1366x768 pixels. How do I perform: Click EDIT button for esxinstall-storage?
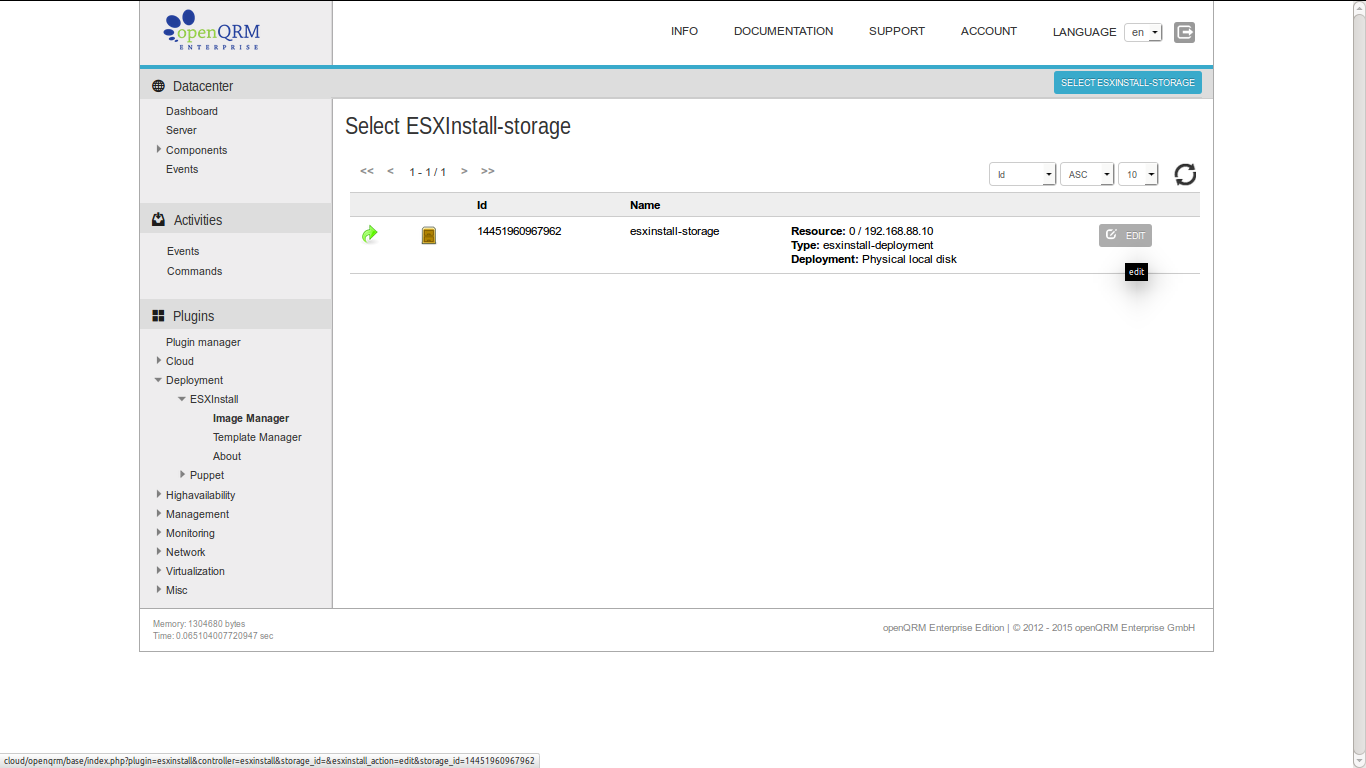click(1125, 235)
